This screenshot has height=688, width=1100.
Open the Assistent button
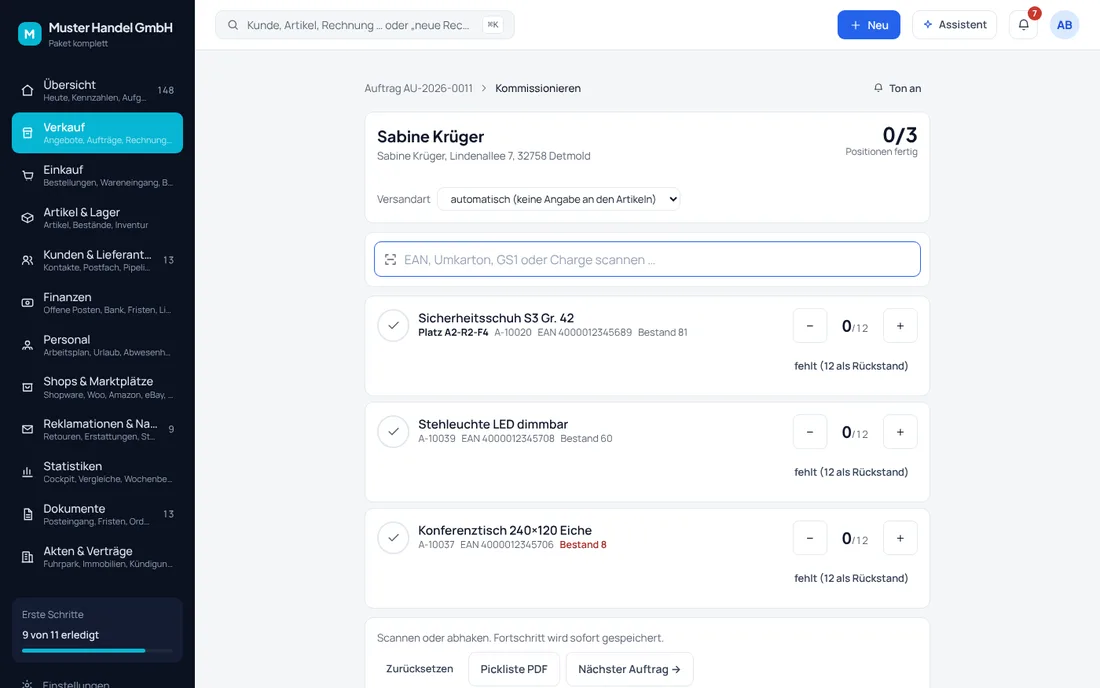[x=954, y=25]
